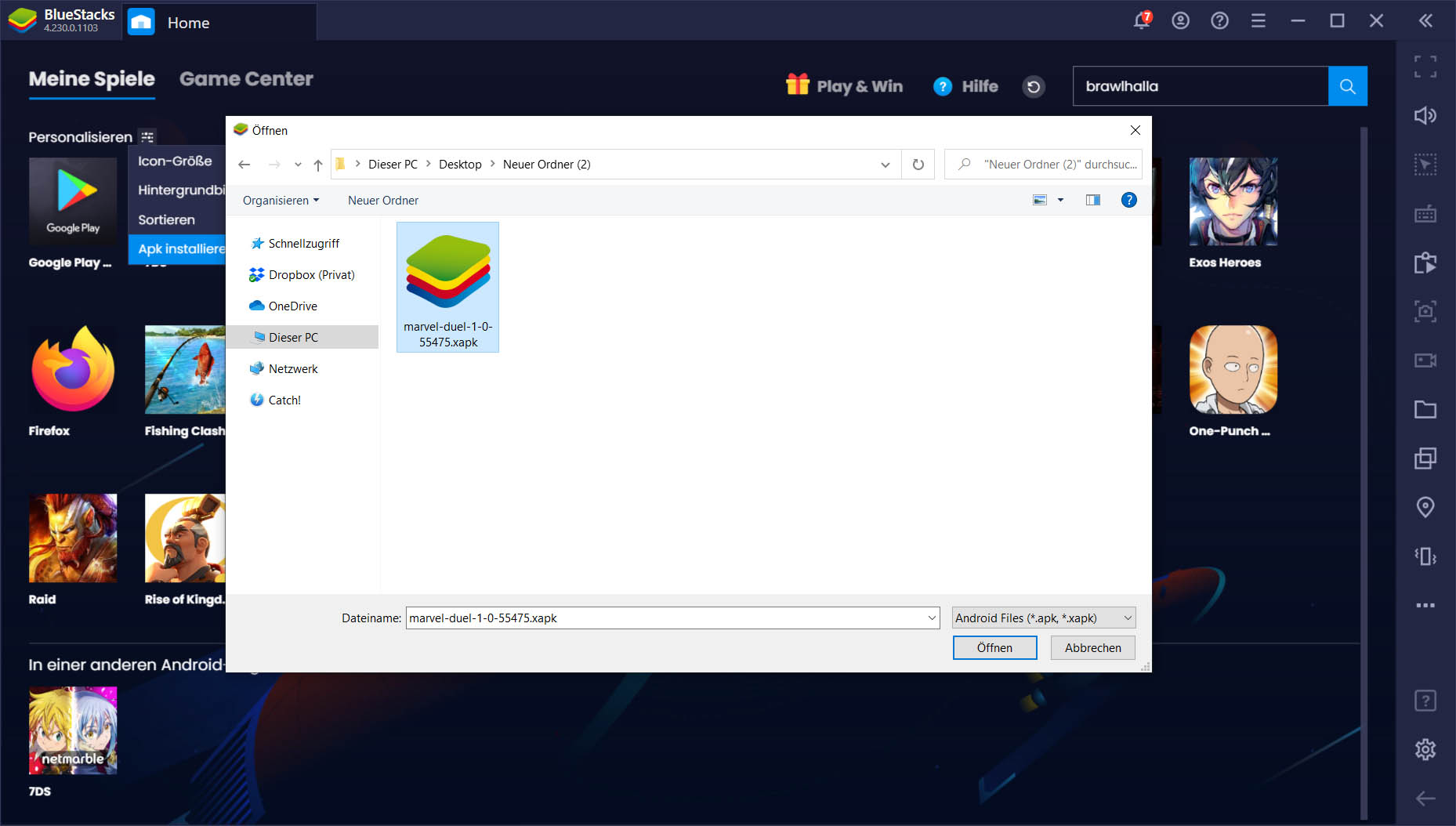The image size is (1456, 826).
Task: Take a screenshot with sidebar camera icon
Action: (1425, 311)
